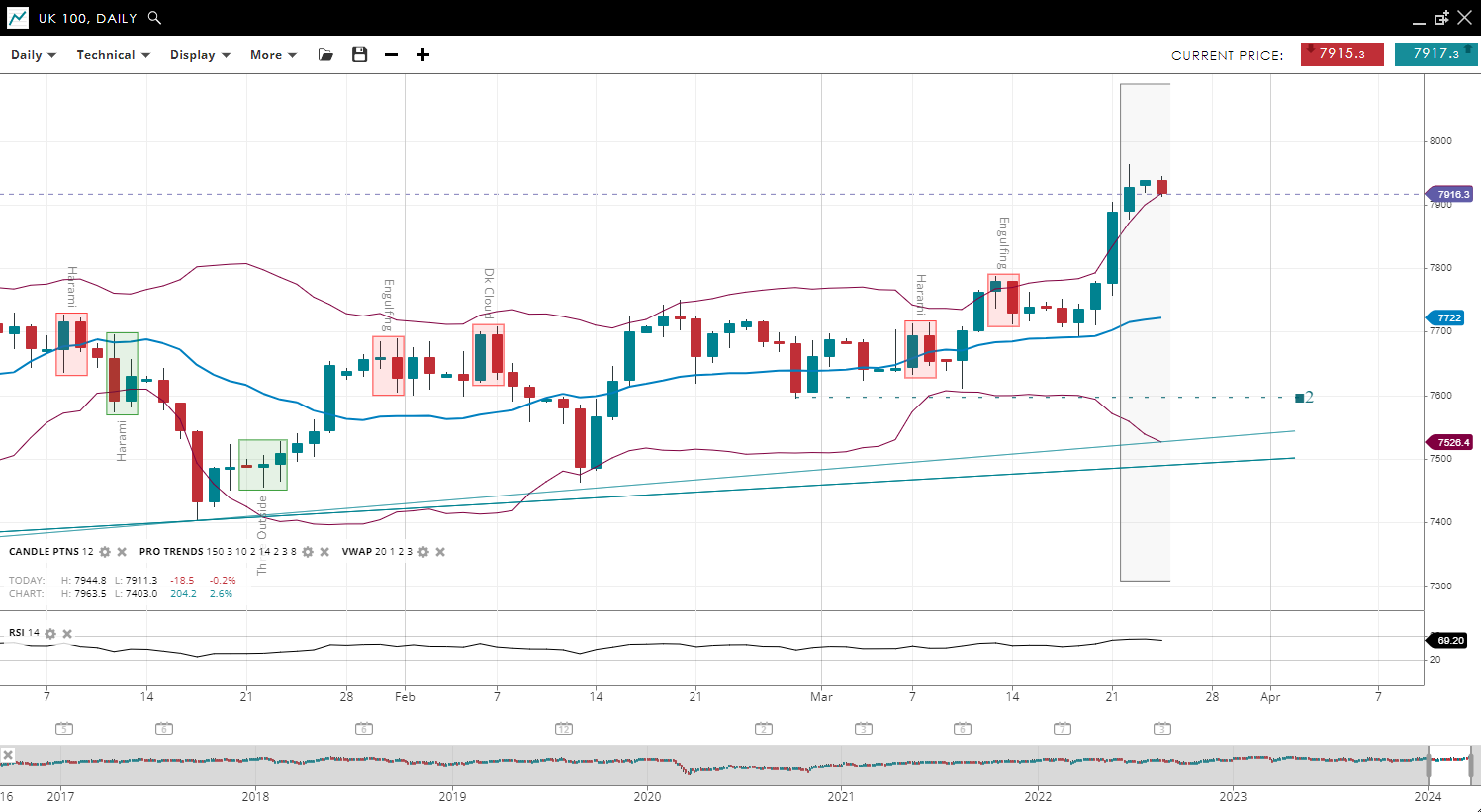The image size is (1481, 812).
Task: Close the bottom overview timeline strip
Action: pyautogui.click(x=8, y=755)
